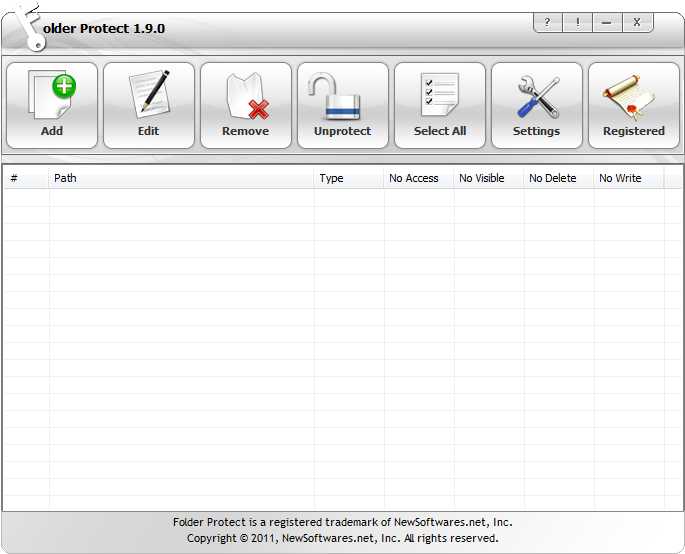
Task: Click the Folder Protect trademark notice text
Action: [342, 522]
